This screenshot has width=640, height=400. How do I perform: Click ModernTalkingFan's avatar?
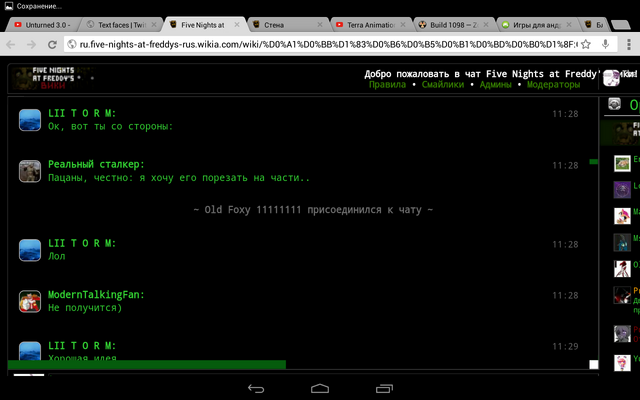pyautogui.click(x=30, y=301)
